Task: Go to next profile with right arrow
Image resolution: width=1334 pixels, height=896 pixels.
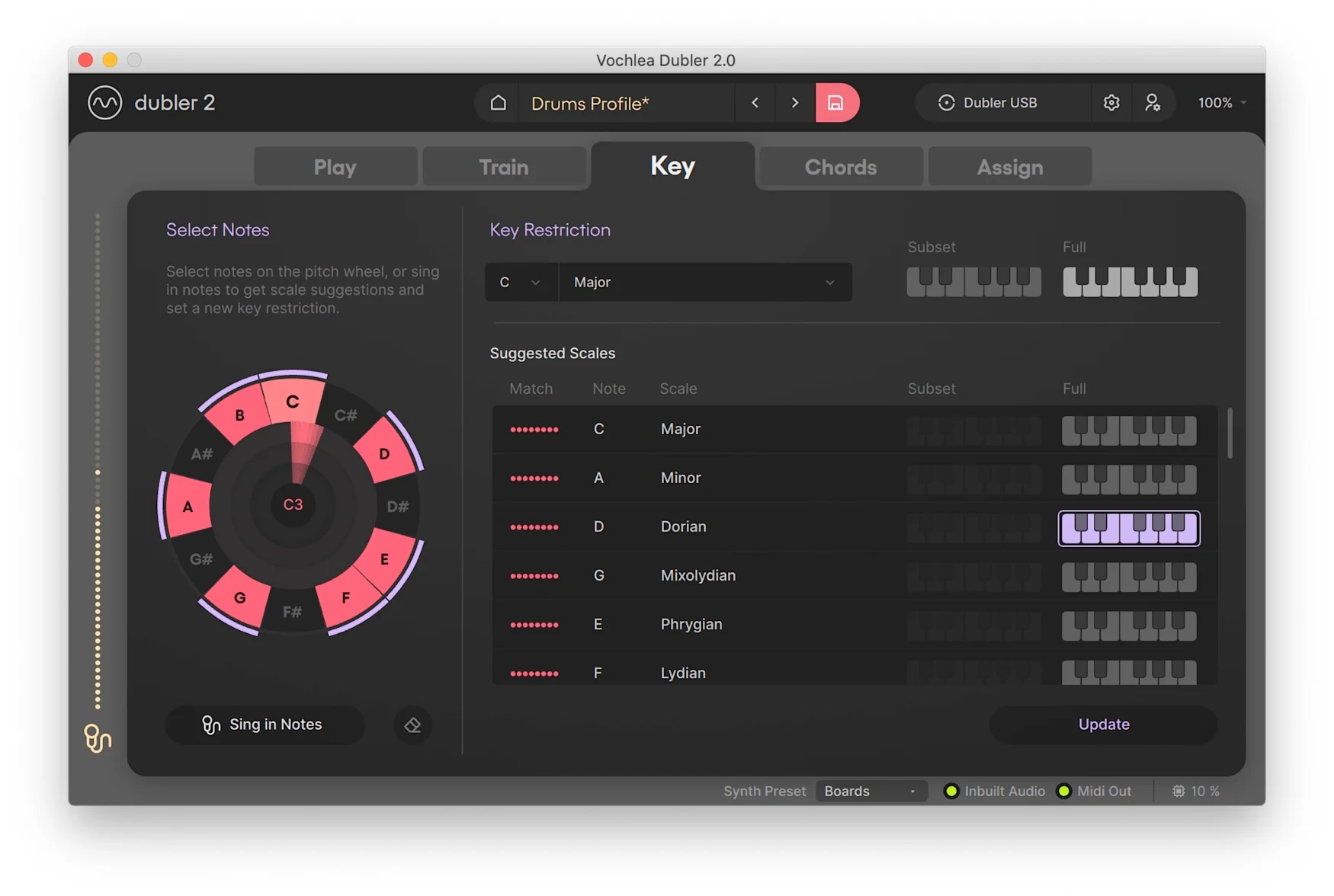Action: coord(794,103)
